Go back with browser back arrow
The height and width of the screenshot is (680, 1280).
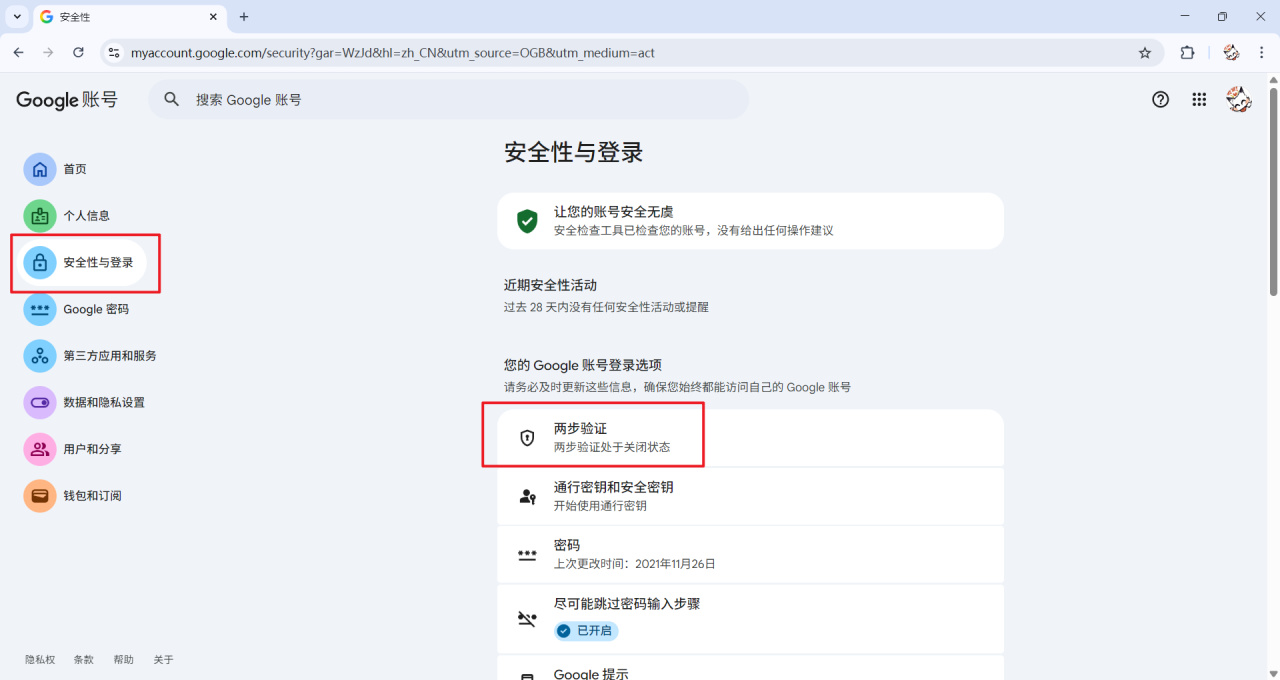coord(18,52)
